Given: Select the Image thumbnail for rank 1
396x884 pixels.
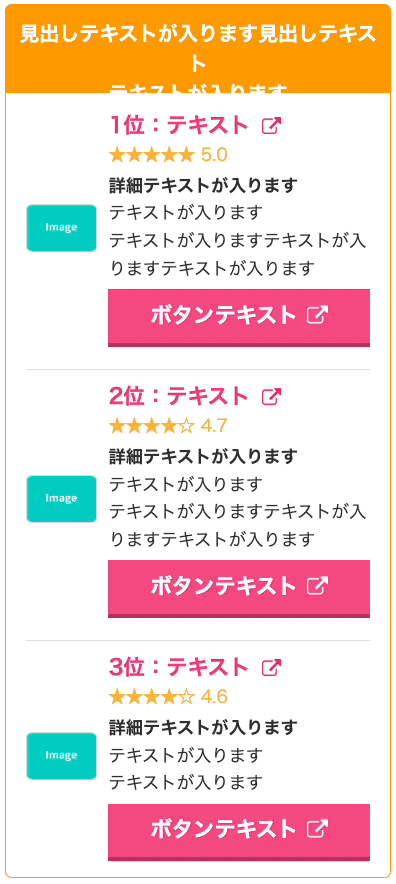Looking at the screenshot, I should (x=61, y=228).
